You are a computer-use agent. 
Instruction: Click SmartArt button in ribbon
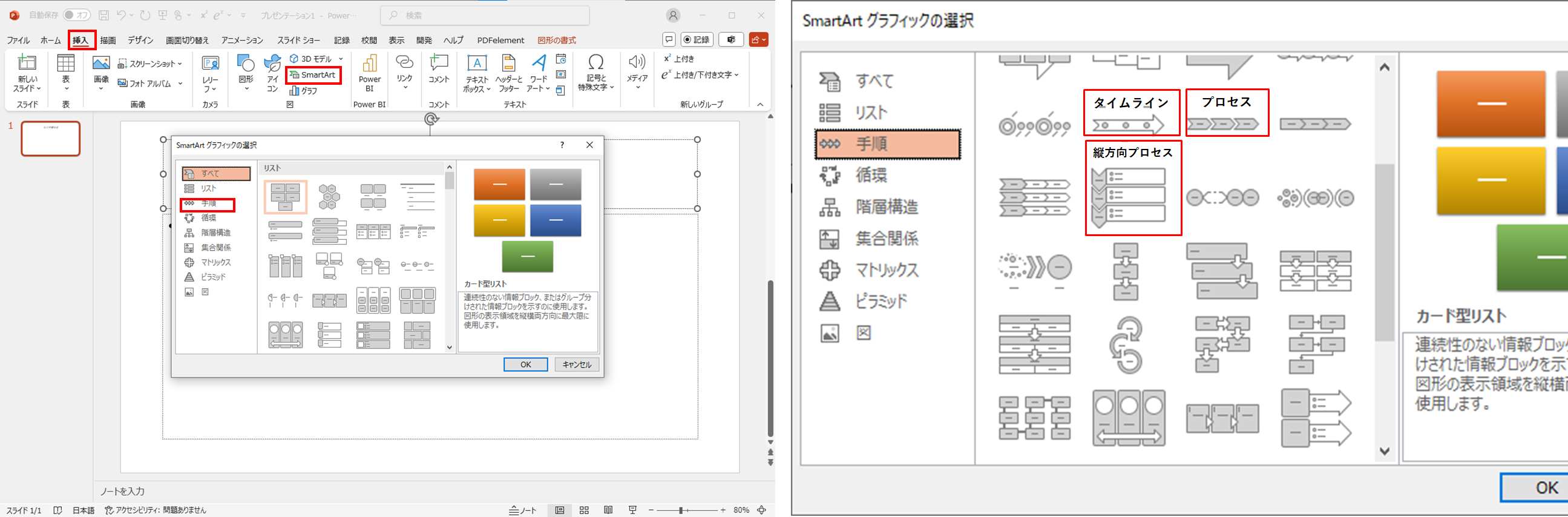(x=313, y=75)
